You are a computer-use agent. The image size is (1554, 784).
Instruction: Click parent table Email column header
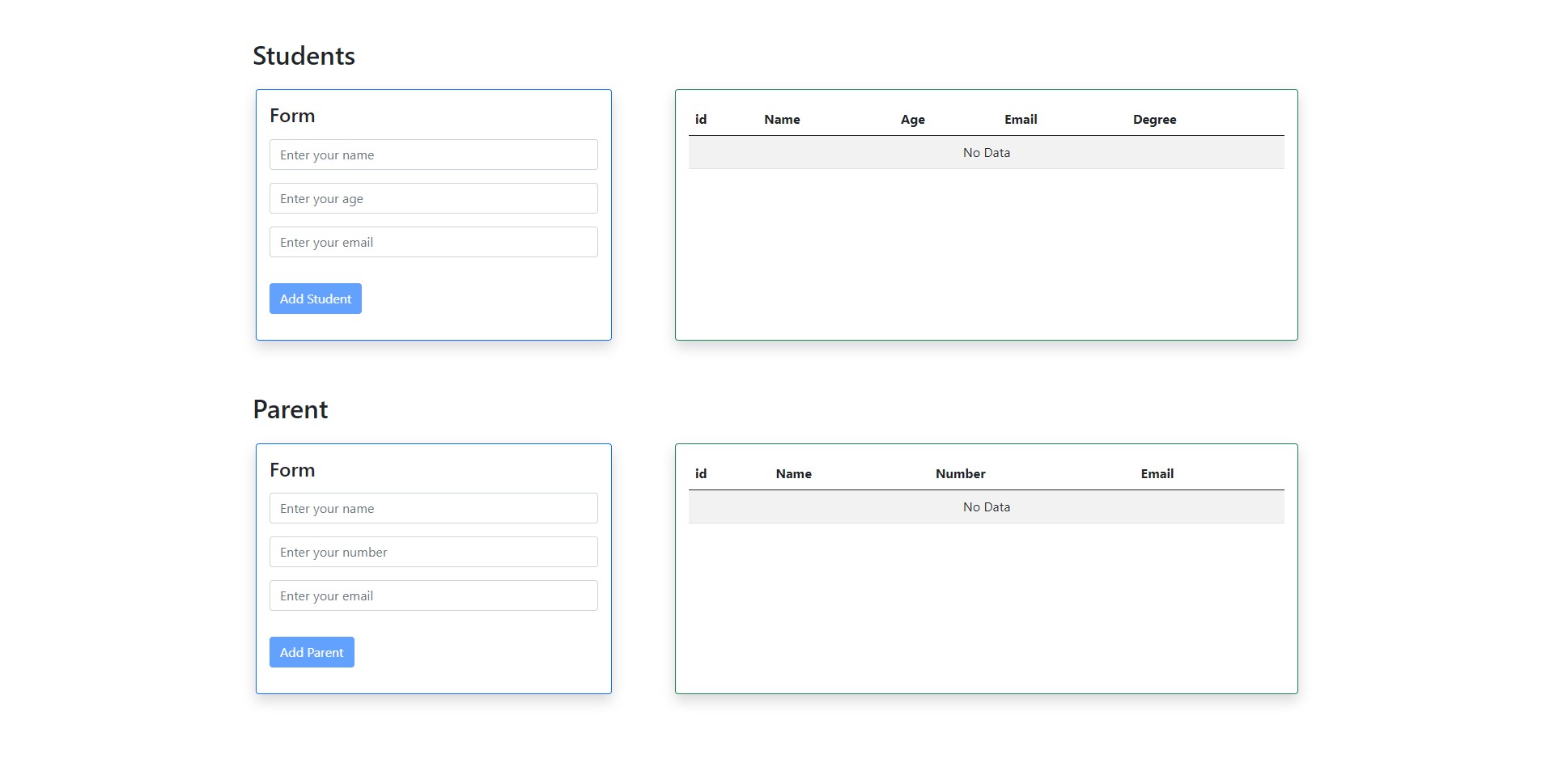click(x=1157, y=474)
